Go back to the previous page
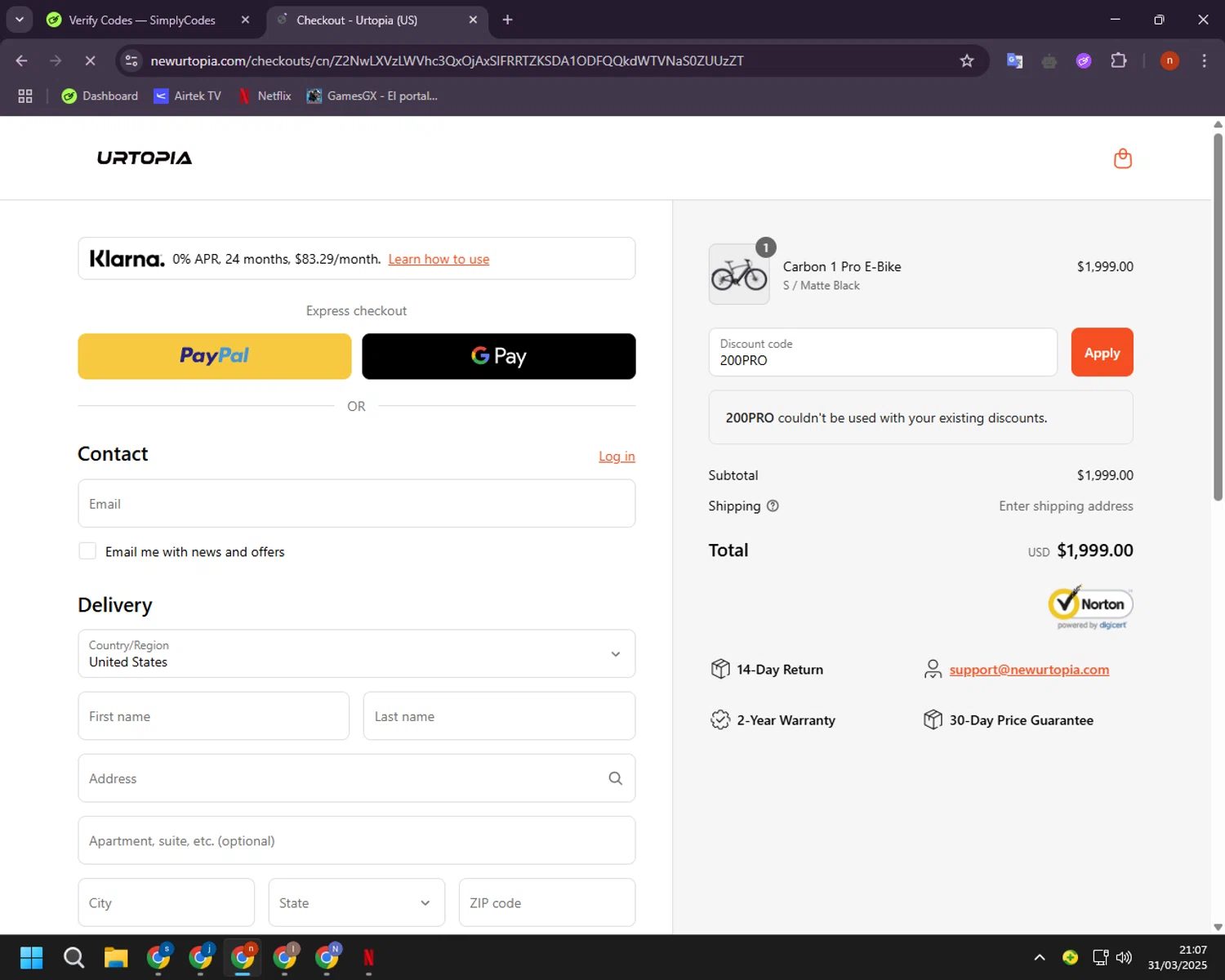This screenshot has width=1225, height=980. (x=22, y=61)
